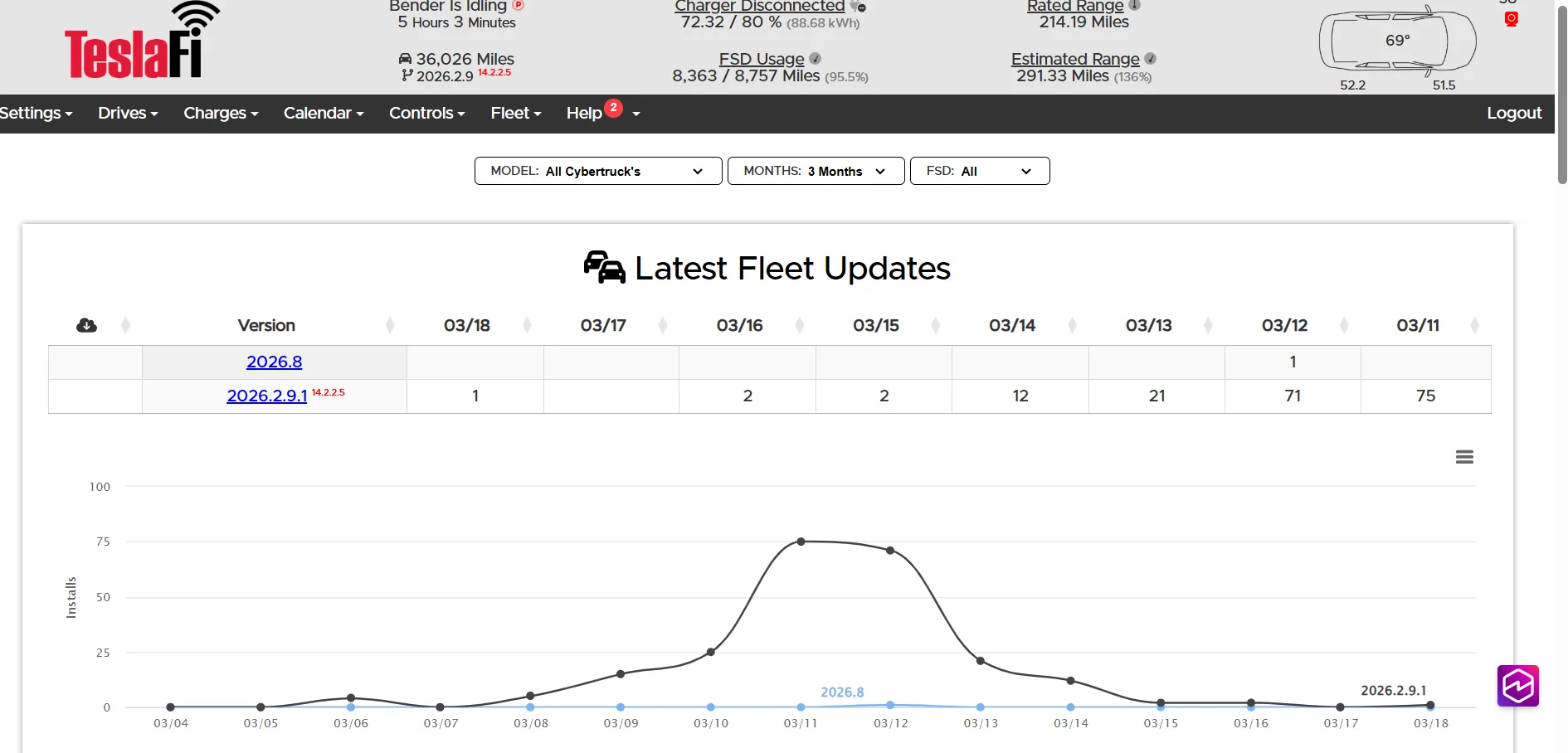Click the red notification icon top right
Screen dimensions: 1568x753
[1511, 18]
